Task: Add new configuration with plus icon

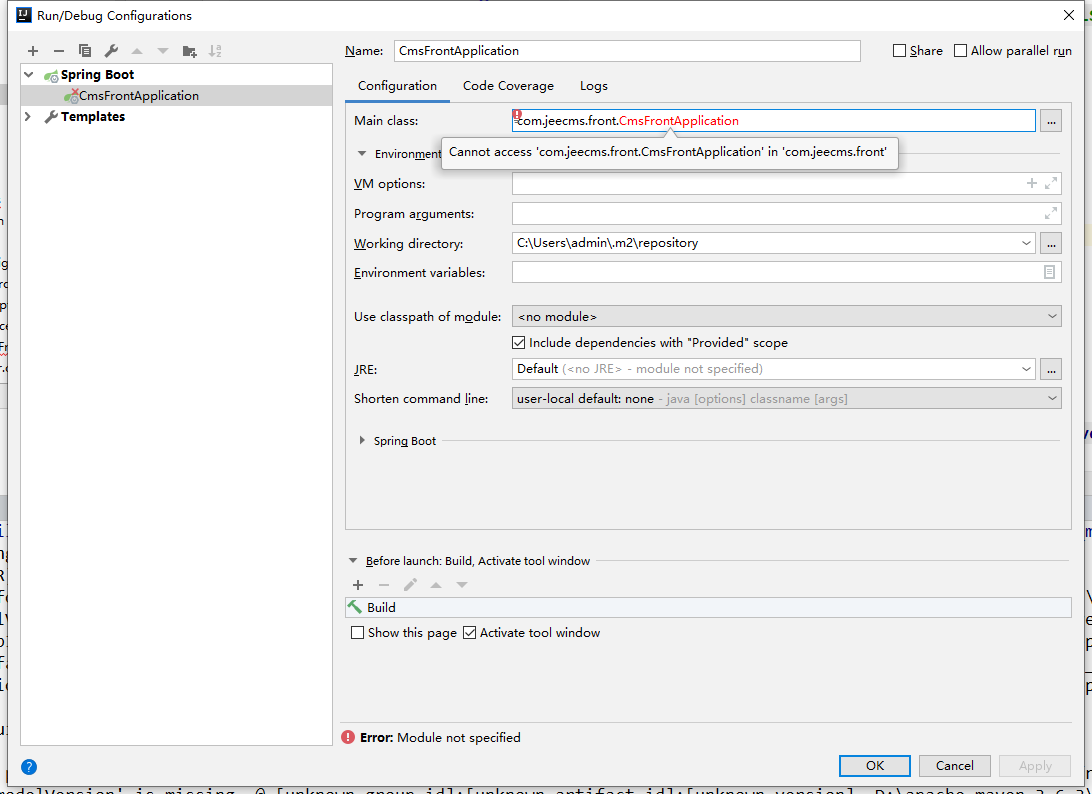Action: [33, 51]
